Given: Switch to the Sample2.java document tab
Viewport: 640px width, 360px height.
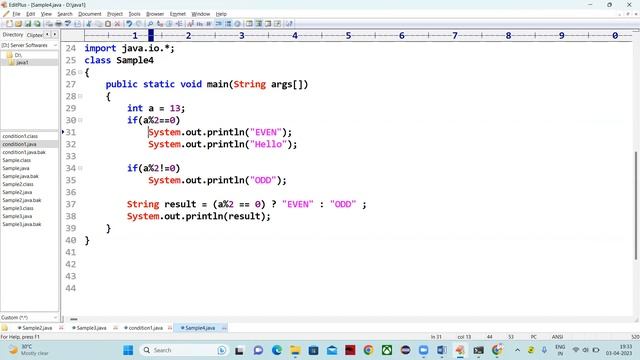Looking at the screenshot, I should 37,328.
